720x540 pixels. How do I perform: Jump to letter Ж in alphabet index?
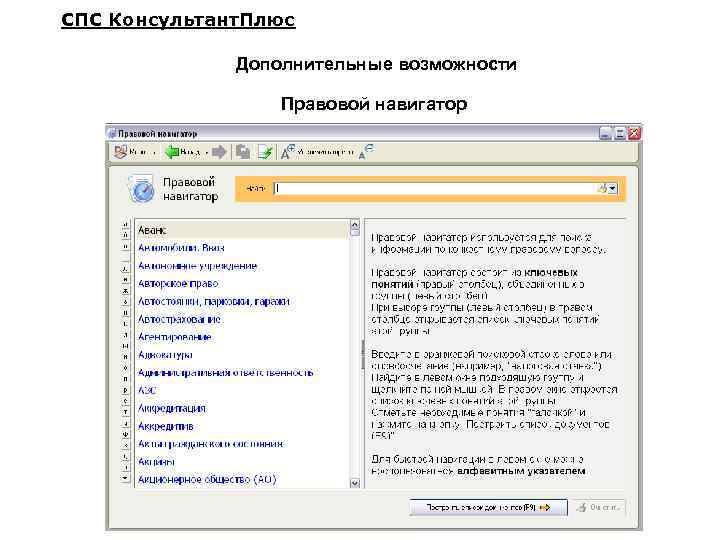pos(125,291)
